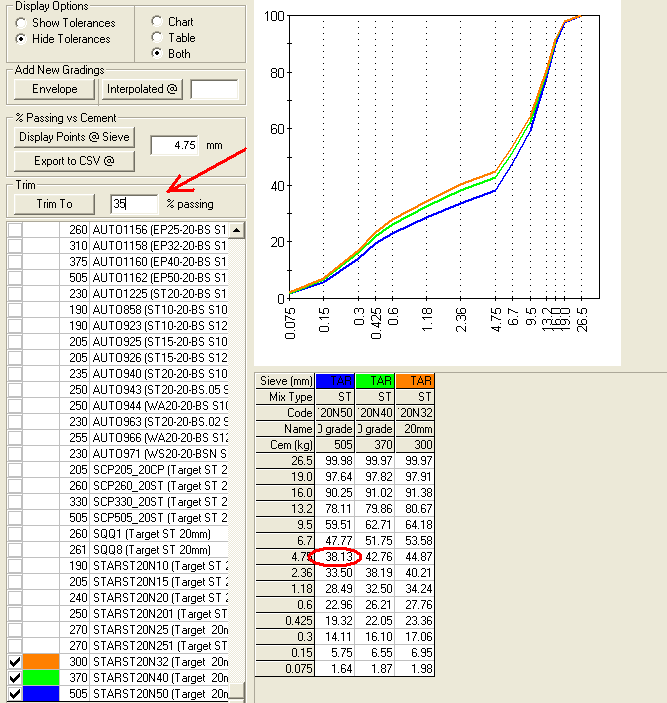This screenshot has width=667, height=703.
Task: Click the Envelope button
Action: pos(54,90)
